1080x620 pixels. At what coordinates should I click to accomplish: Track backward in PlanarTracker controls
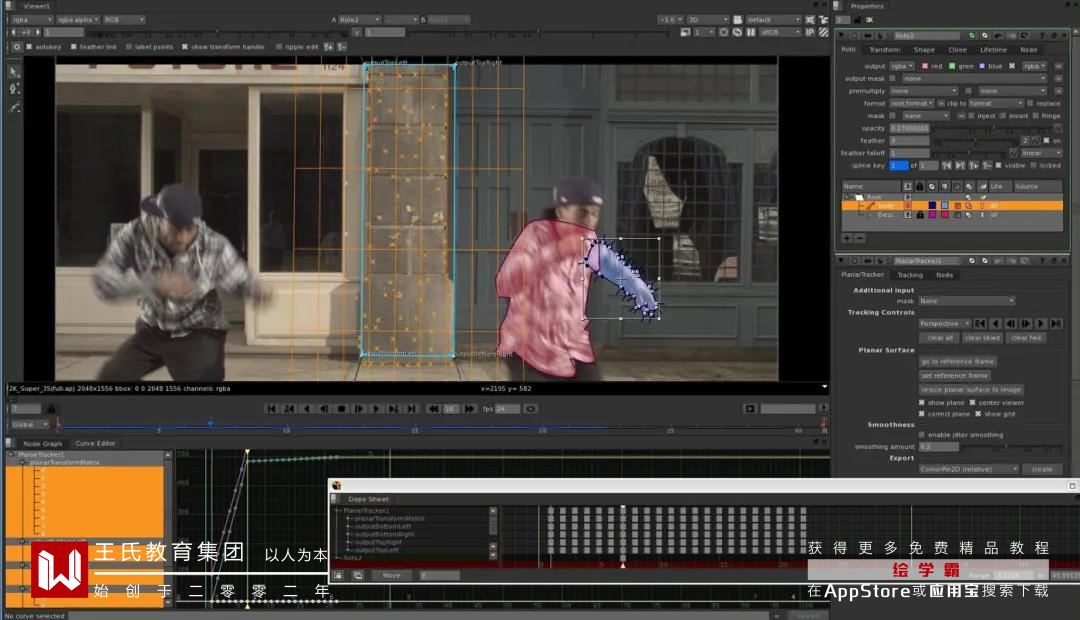(x=995, y=324)
